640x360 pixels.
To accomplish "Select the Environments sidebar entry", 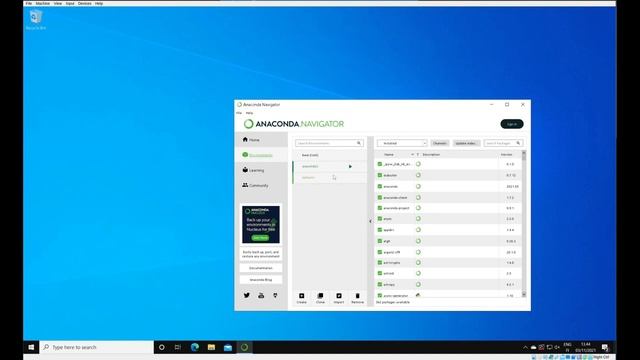I will [x=261, y=155].
